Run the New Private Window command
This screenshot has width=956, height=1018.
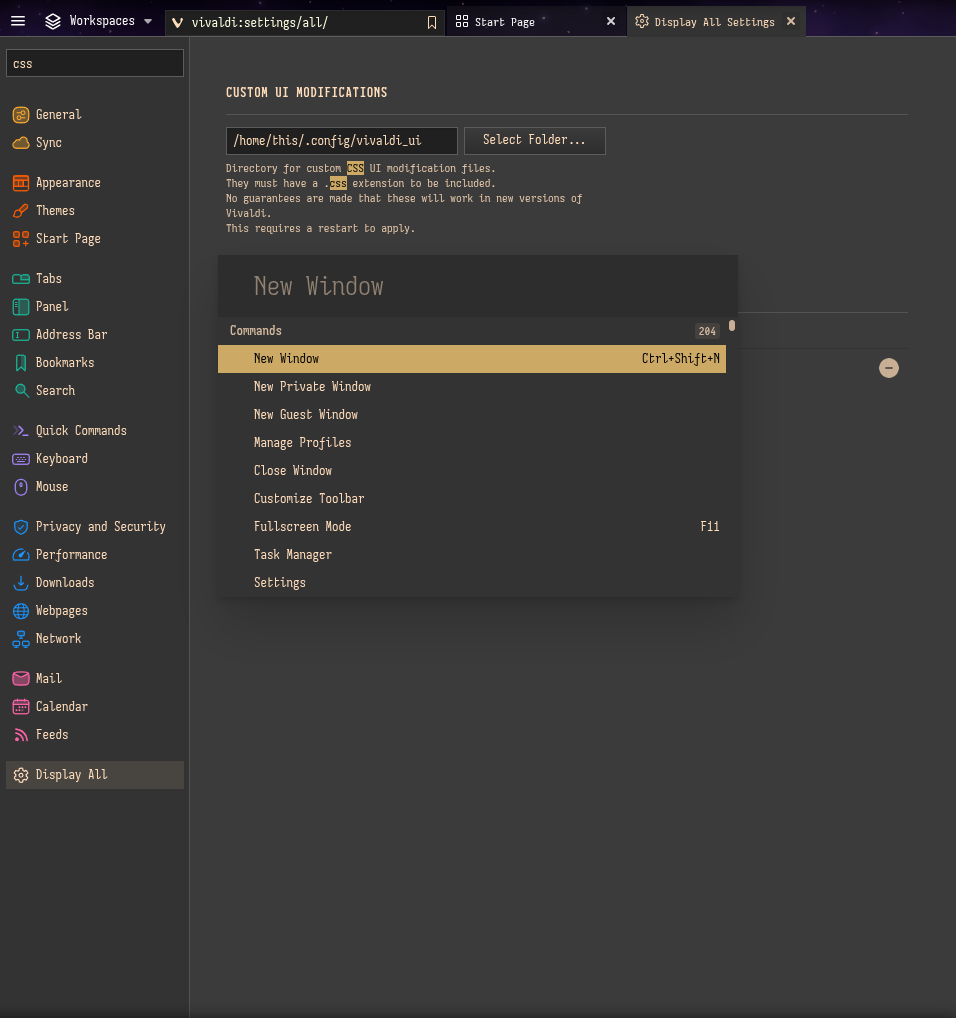(472, 387)
